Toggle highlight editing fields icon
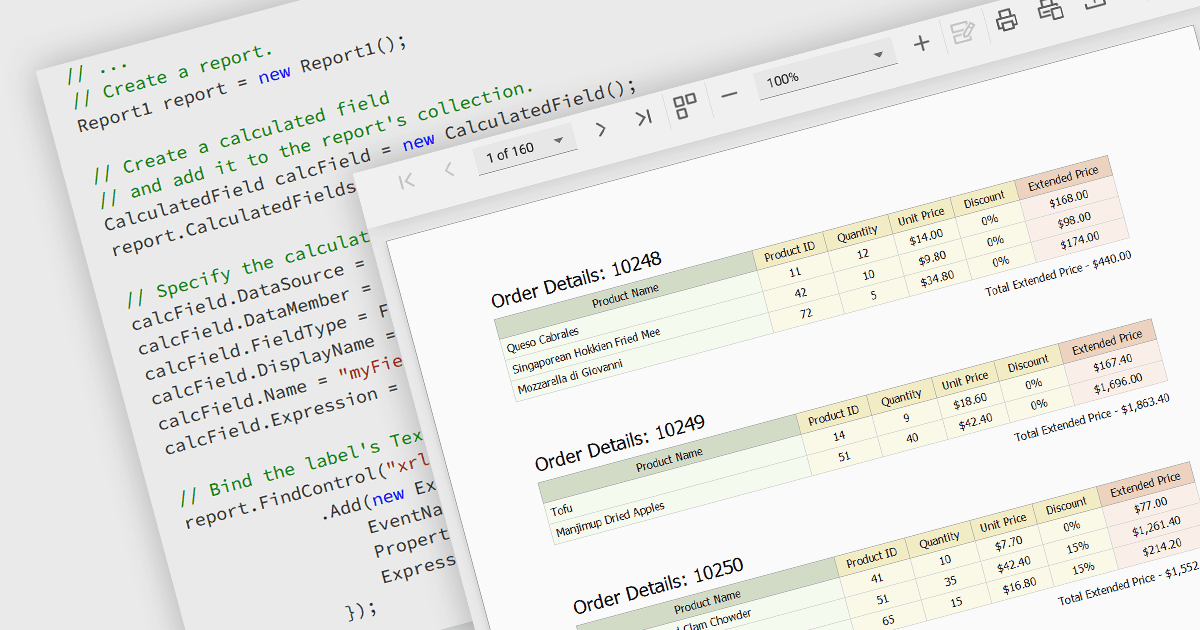 tap(962, 32)
